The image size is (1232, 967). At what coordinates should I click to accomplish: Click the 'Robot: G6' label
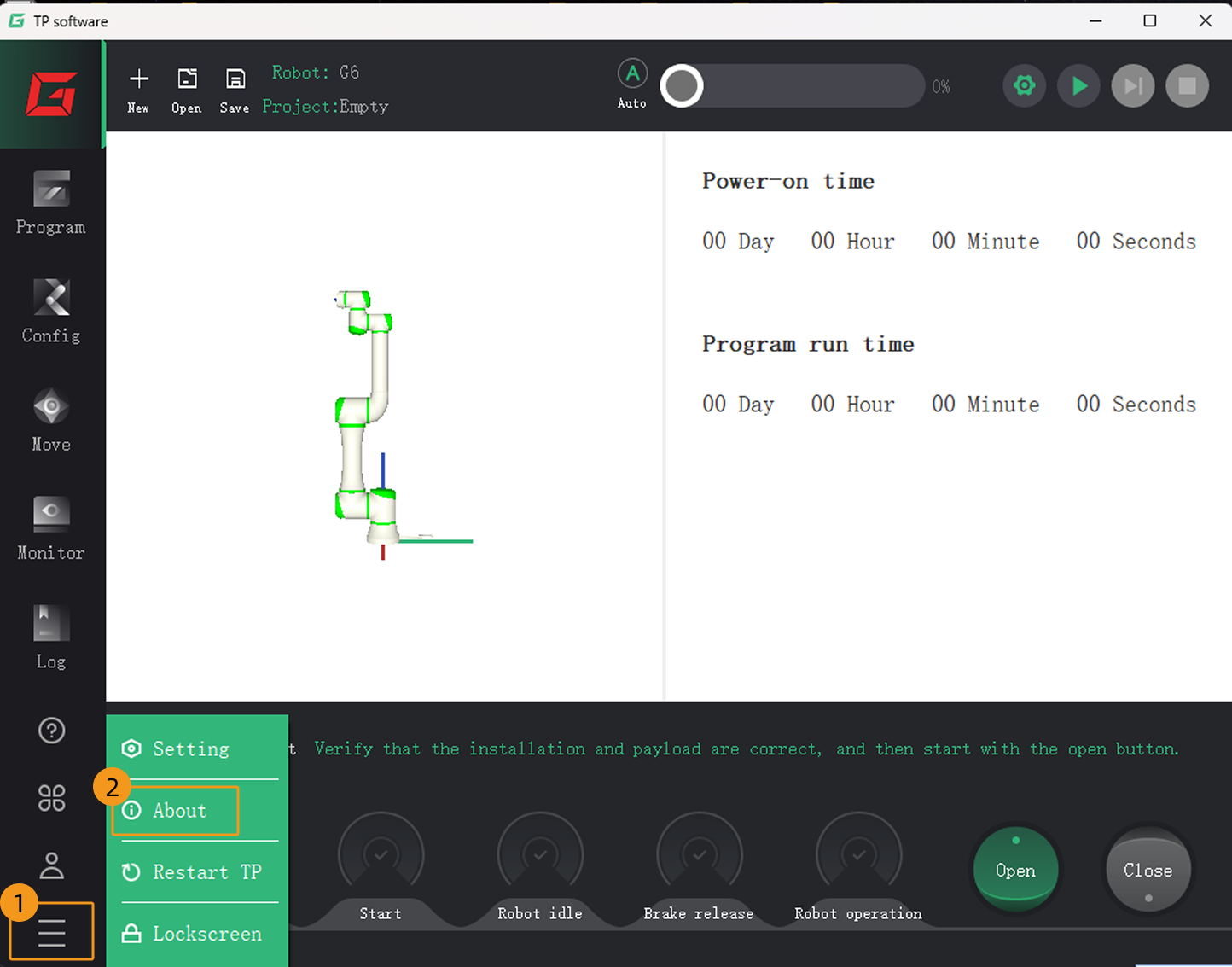[316, 73]
